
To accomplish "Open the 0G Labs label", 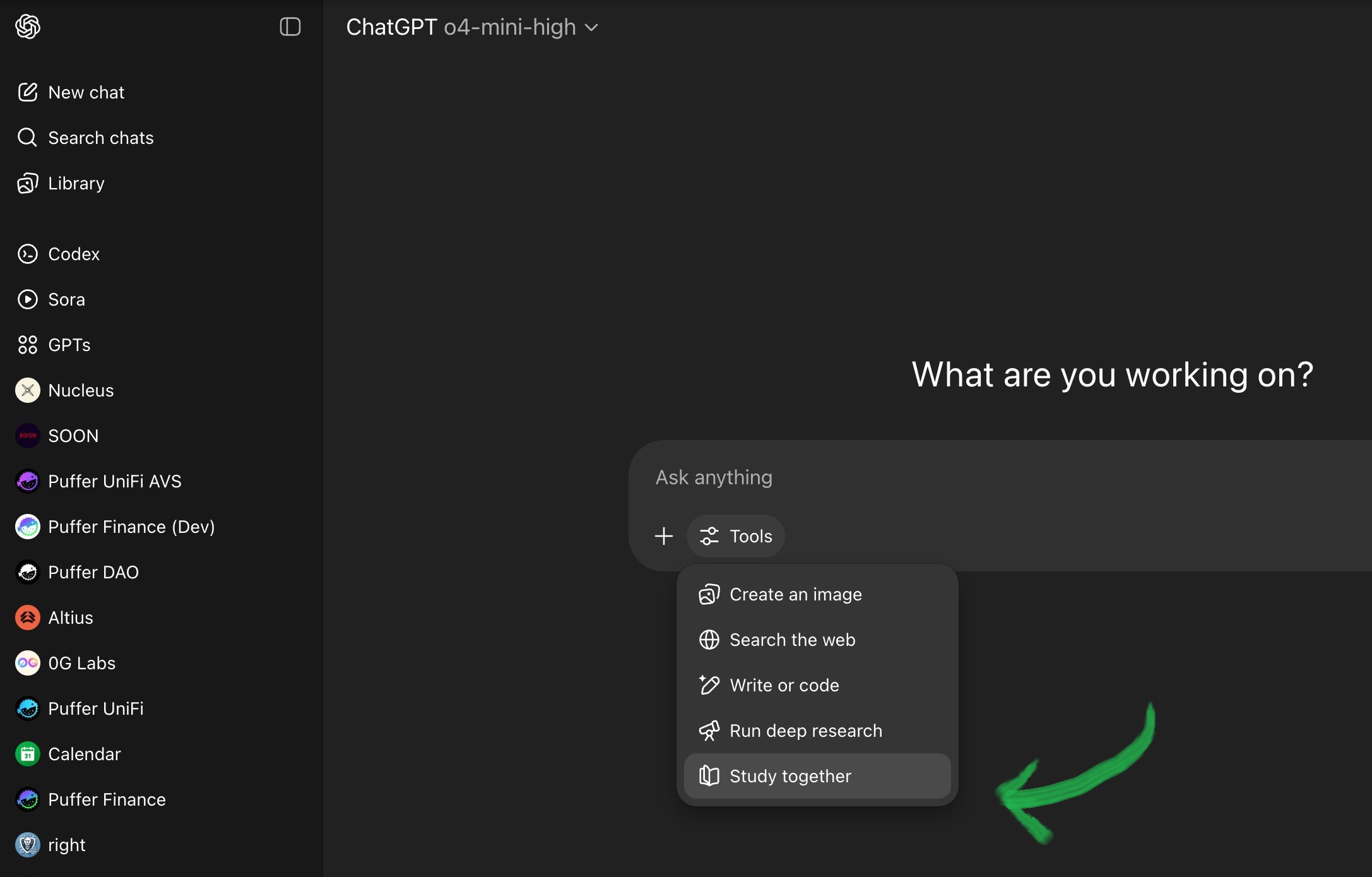I will point(82,663).
